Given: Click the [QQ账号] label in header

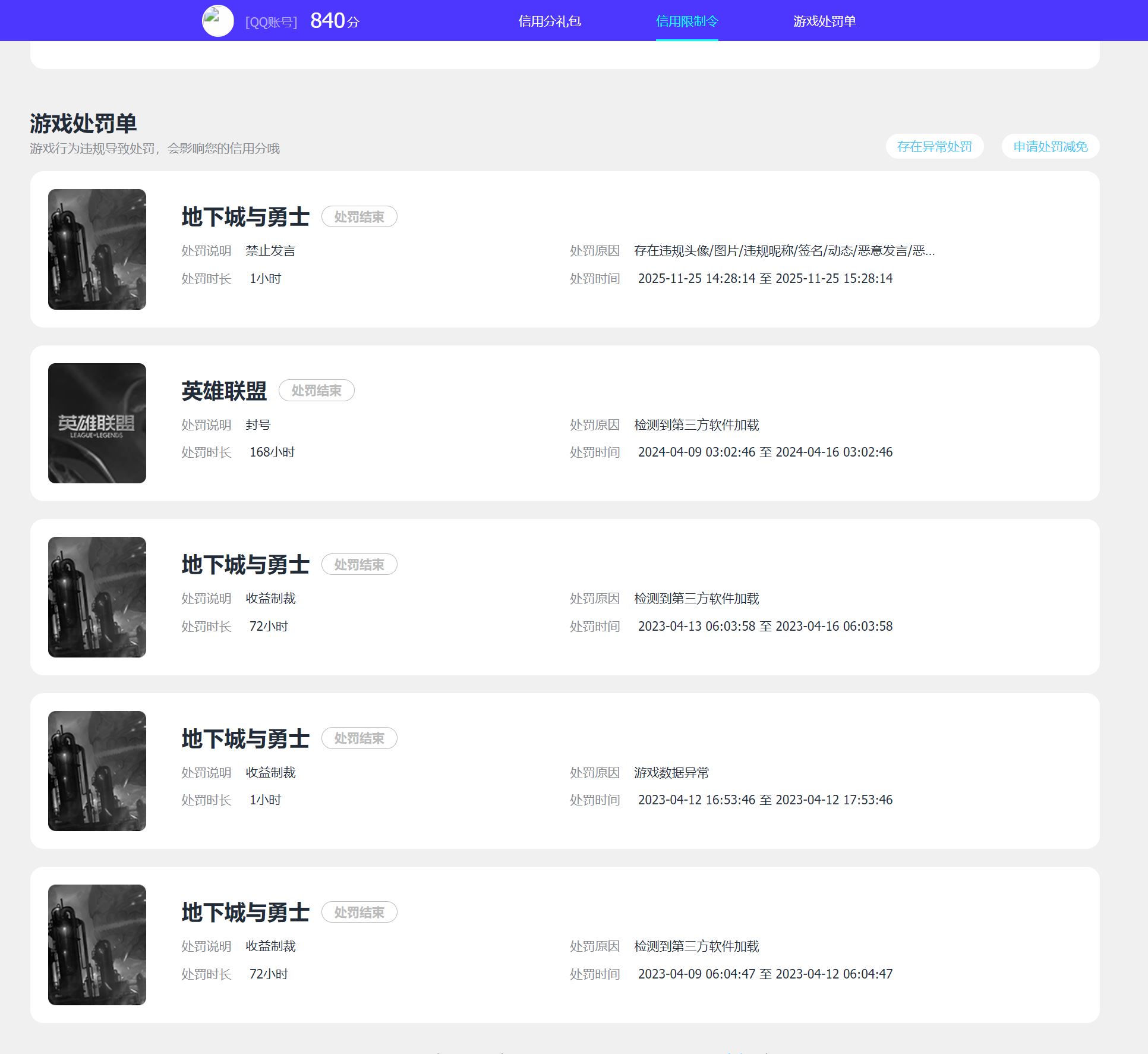Looking at the screenshot, I should [271, 23].
